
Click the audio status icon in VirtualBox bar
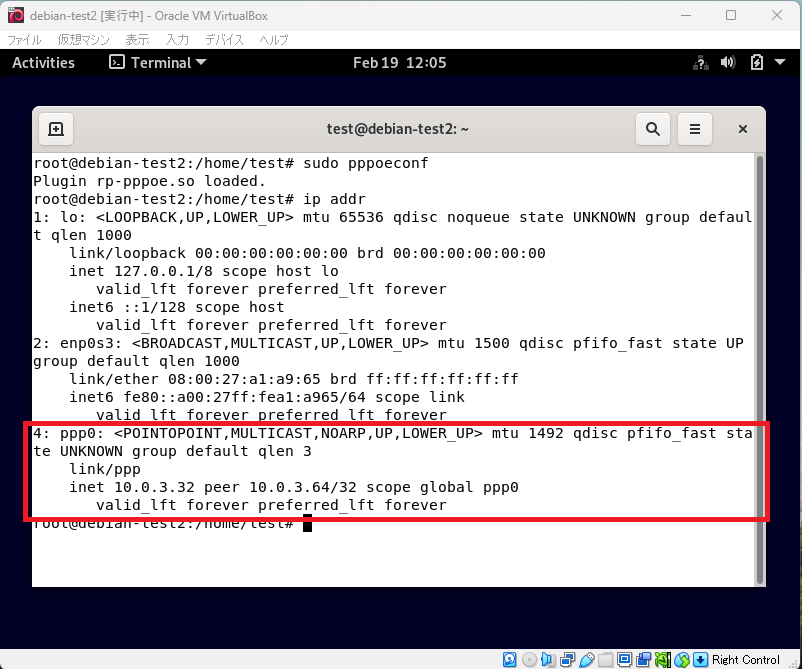[548, 660]
